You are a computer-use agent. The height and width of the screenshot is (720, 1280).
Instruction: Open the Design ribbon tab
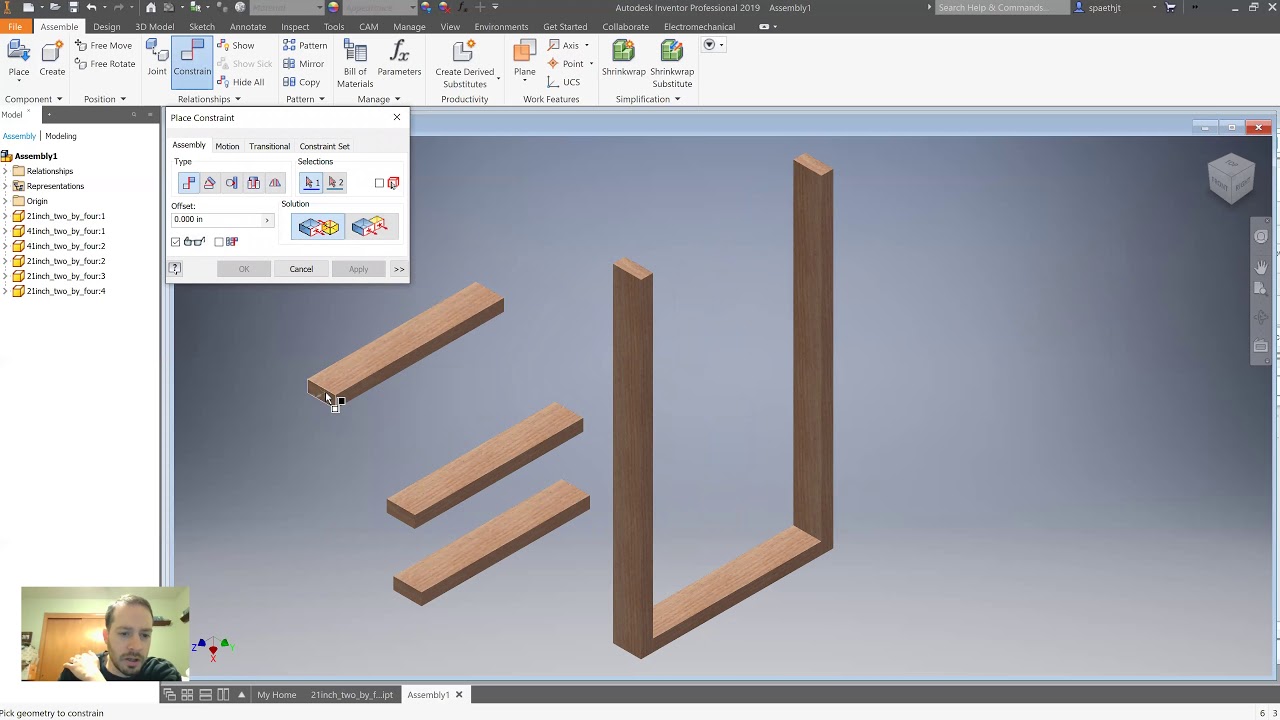click(x=106, y=27)
